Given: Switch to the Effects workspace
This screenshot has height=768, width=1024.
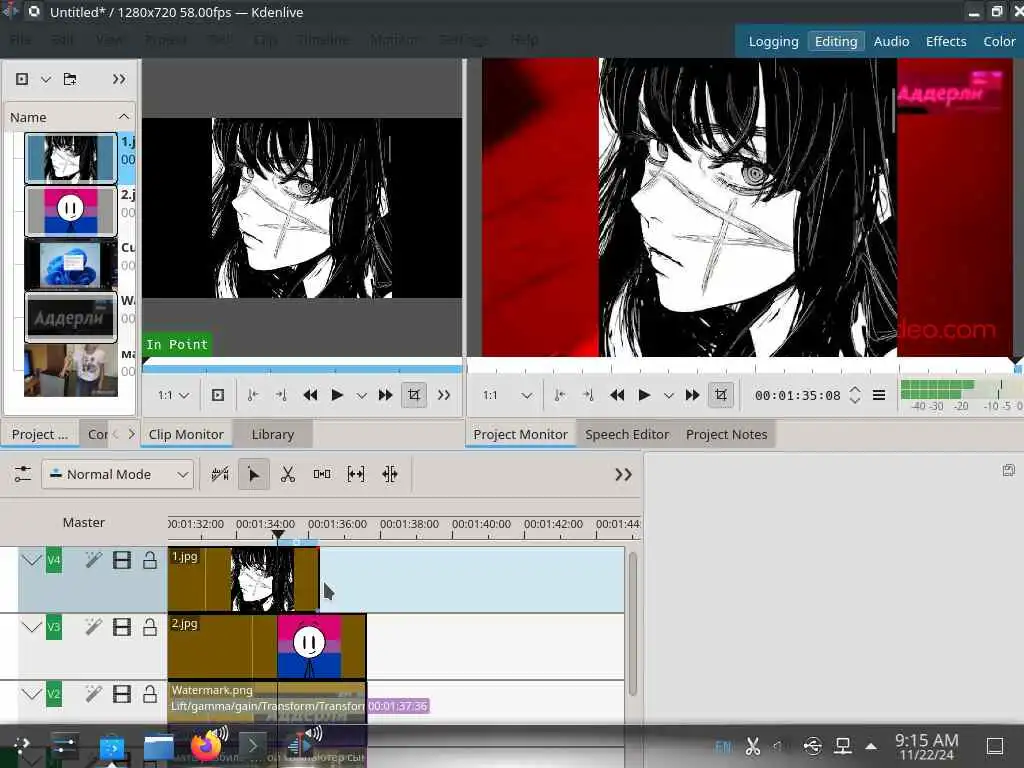Looking at the screenshot, I should [x=946, y=41].
